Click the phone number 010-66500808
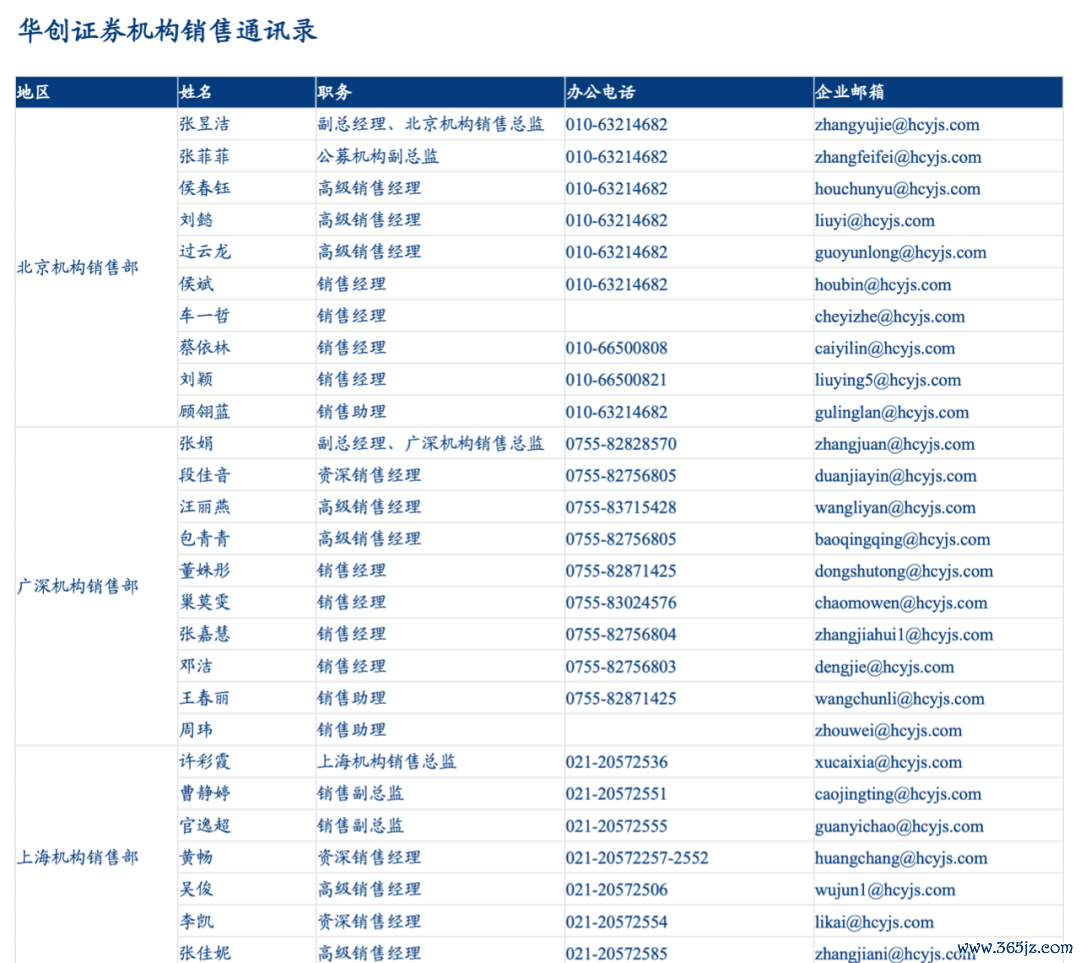 tap(616, 348)
